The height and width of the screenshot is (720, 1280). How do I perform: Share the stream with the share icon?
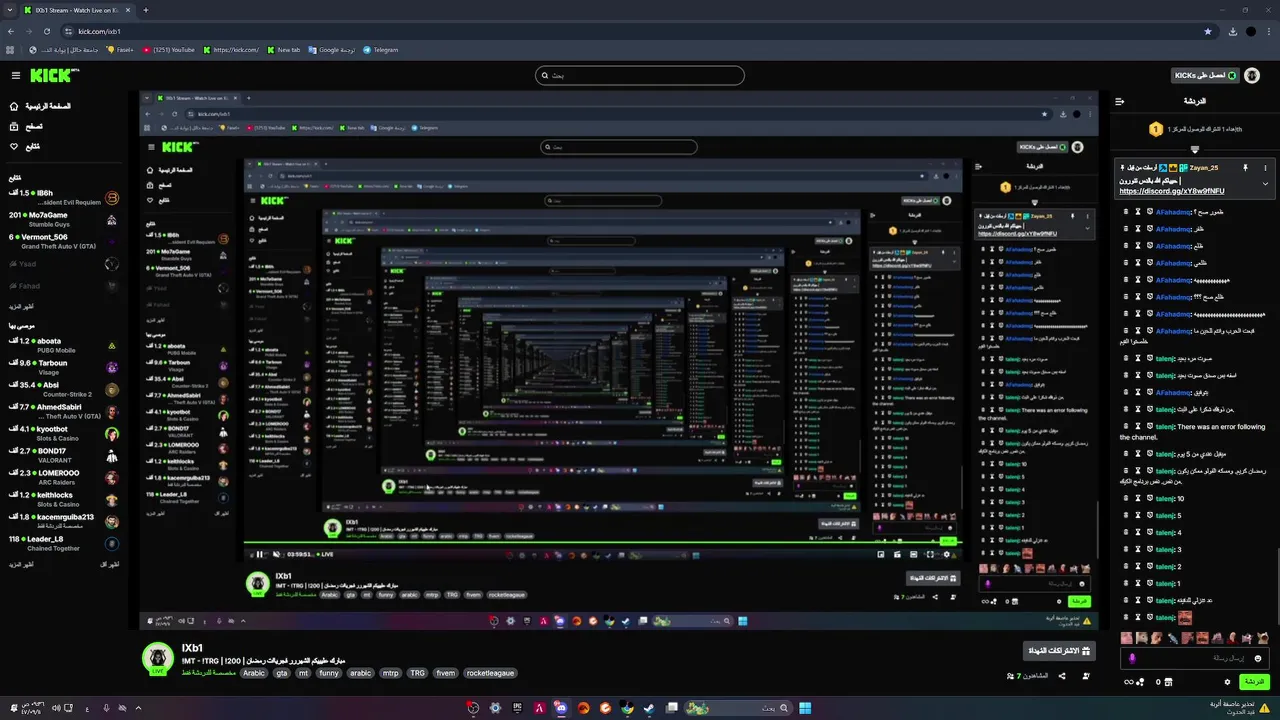click(1061, 676)
